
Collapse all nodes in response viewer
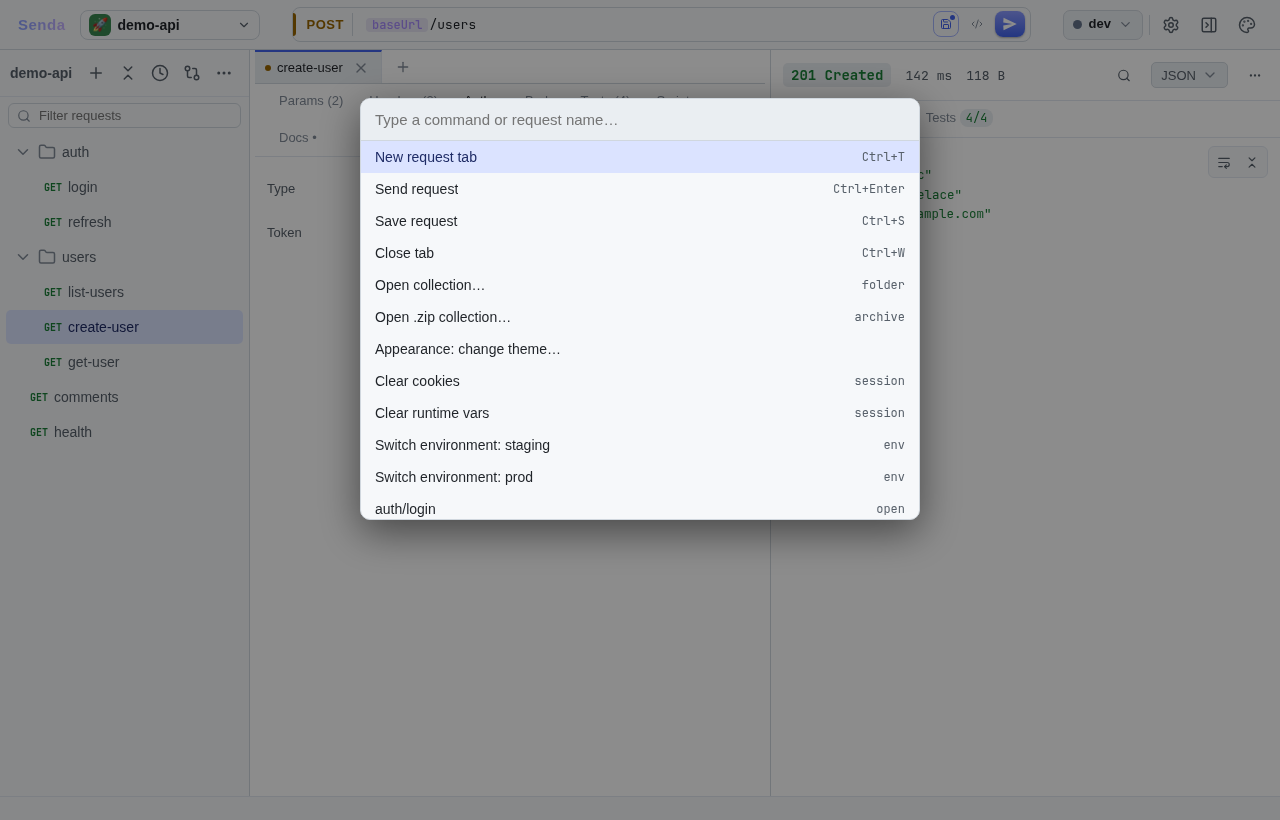coord(1251,162)
